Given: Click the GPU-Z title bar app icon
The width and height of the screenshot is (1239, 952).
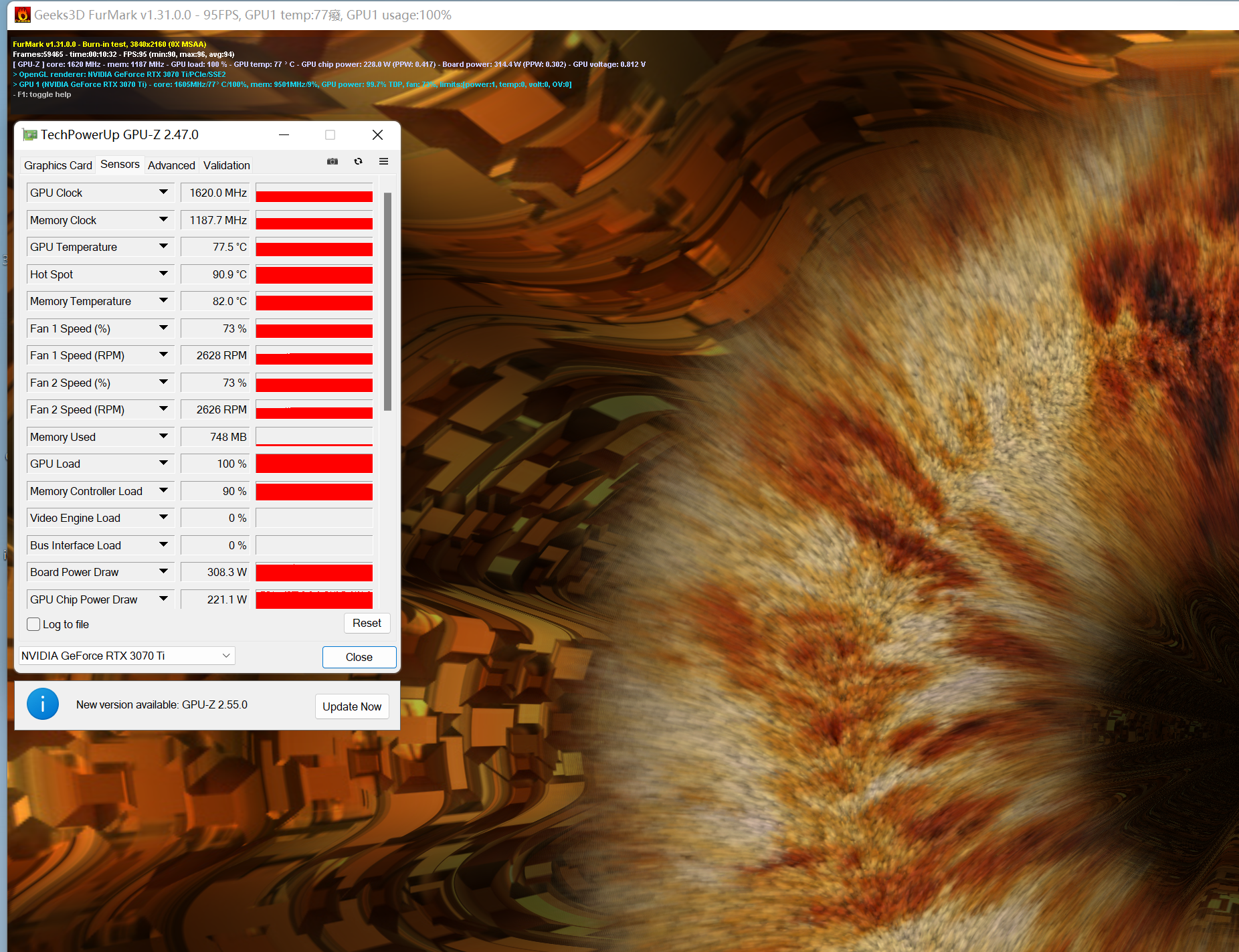Looking at the screenshot, I should [29, 134].
